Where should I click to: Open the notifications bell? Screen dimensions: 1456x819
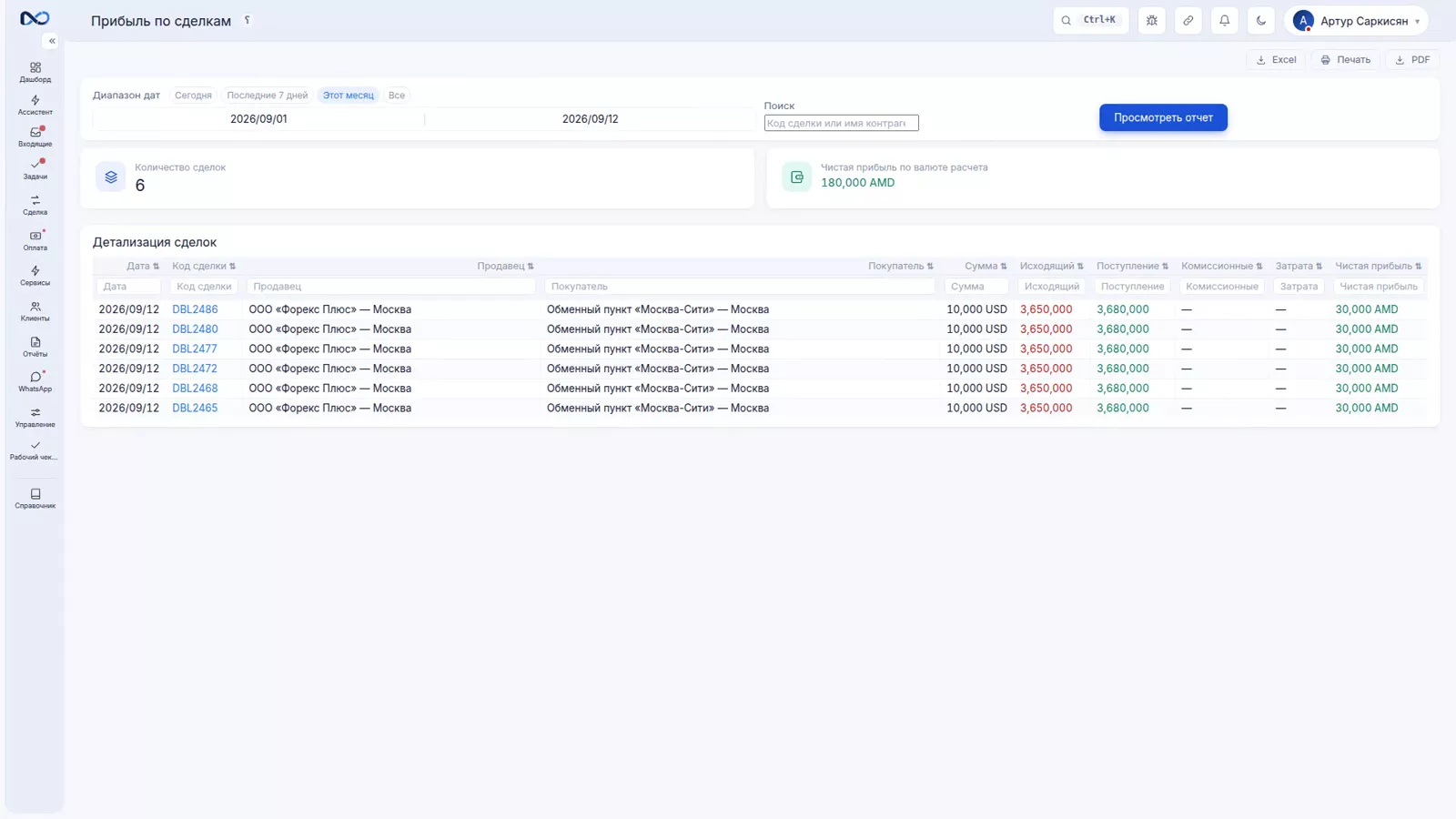coord(1225,20)
